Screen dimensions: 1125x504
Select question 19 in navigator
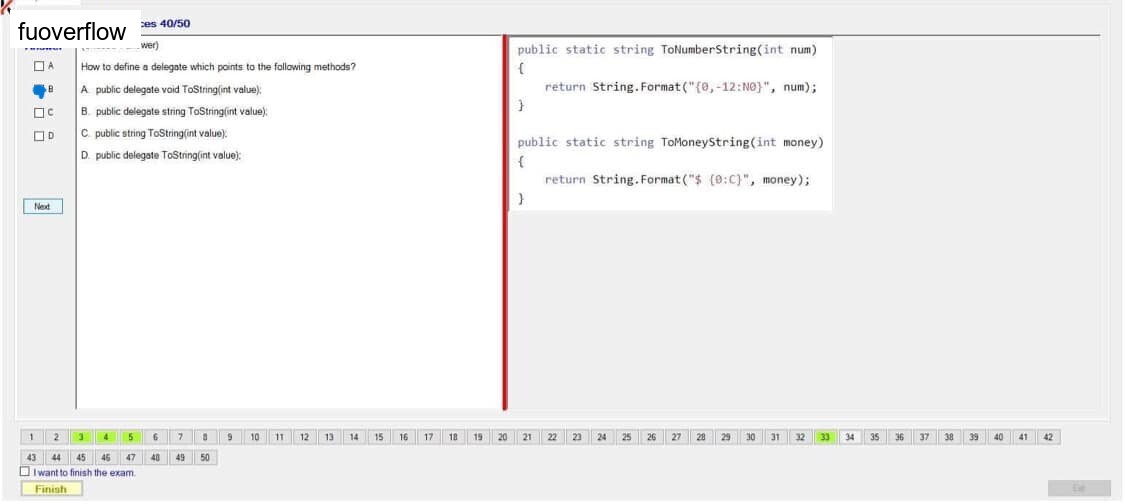pos(478,437)
